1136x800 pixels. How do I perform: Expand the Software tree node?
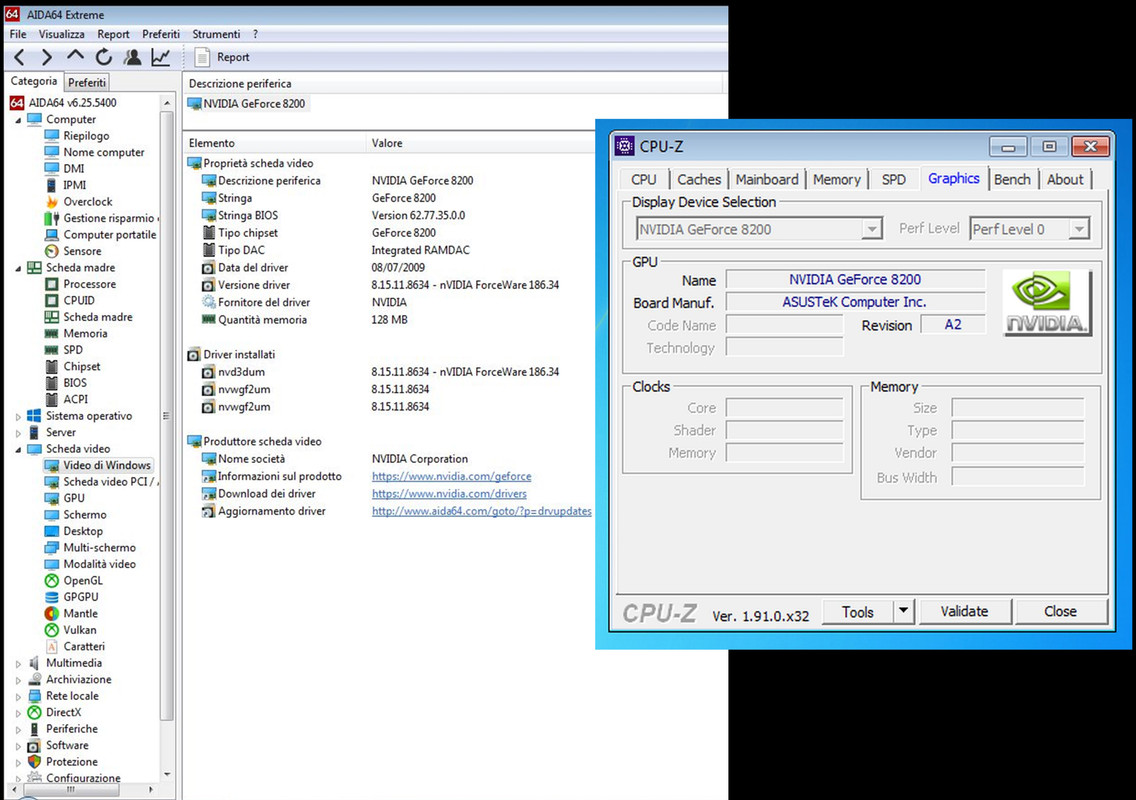coord(18,746)
